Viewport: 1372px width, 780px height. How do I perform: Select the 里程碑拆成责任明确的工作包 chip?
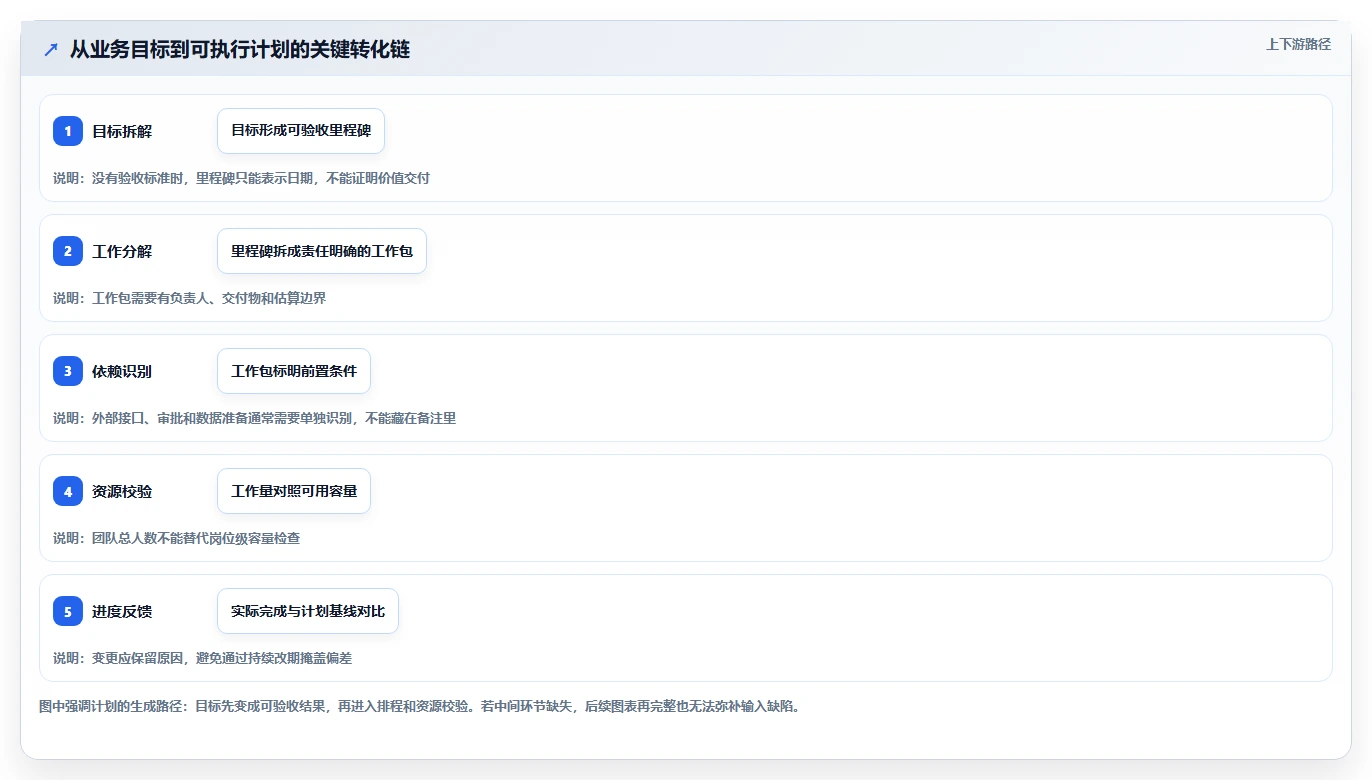[322, 251]
